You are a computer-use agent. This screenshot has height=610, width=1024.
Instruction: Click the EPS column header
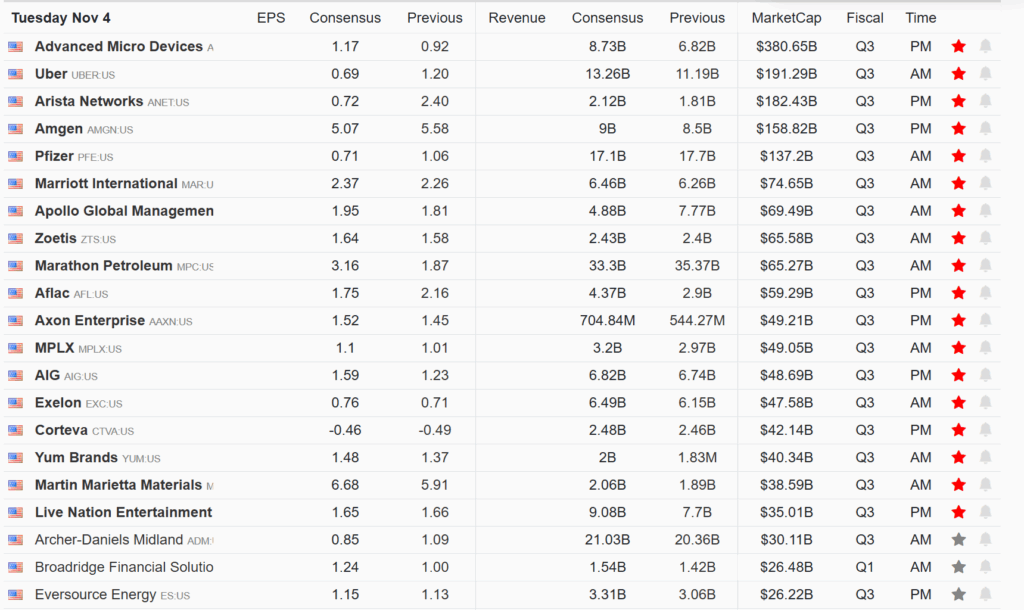(x=270, y=17)
